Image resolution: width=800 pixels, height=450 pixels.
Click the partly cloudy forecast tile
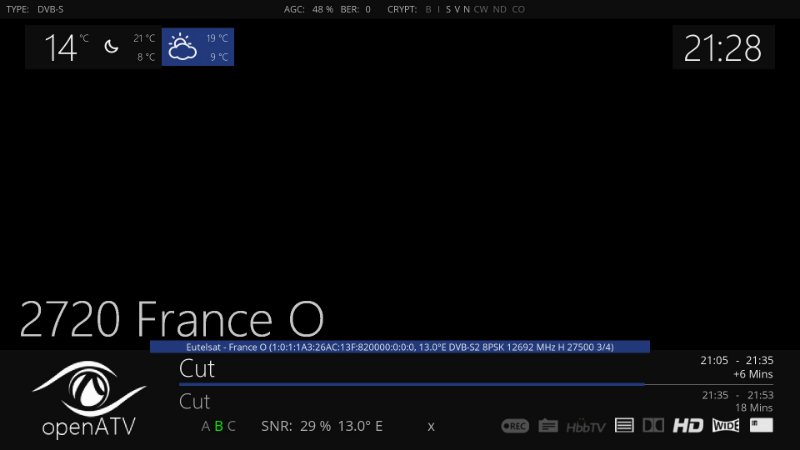pos(199,47)
